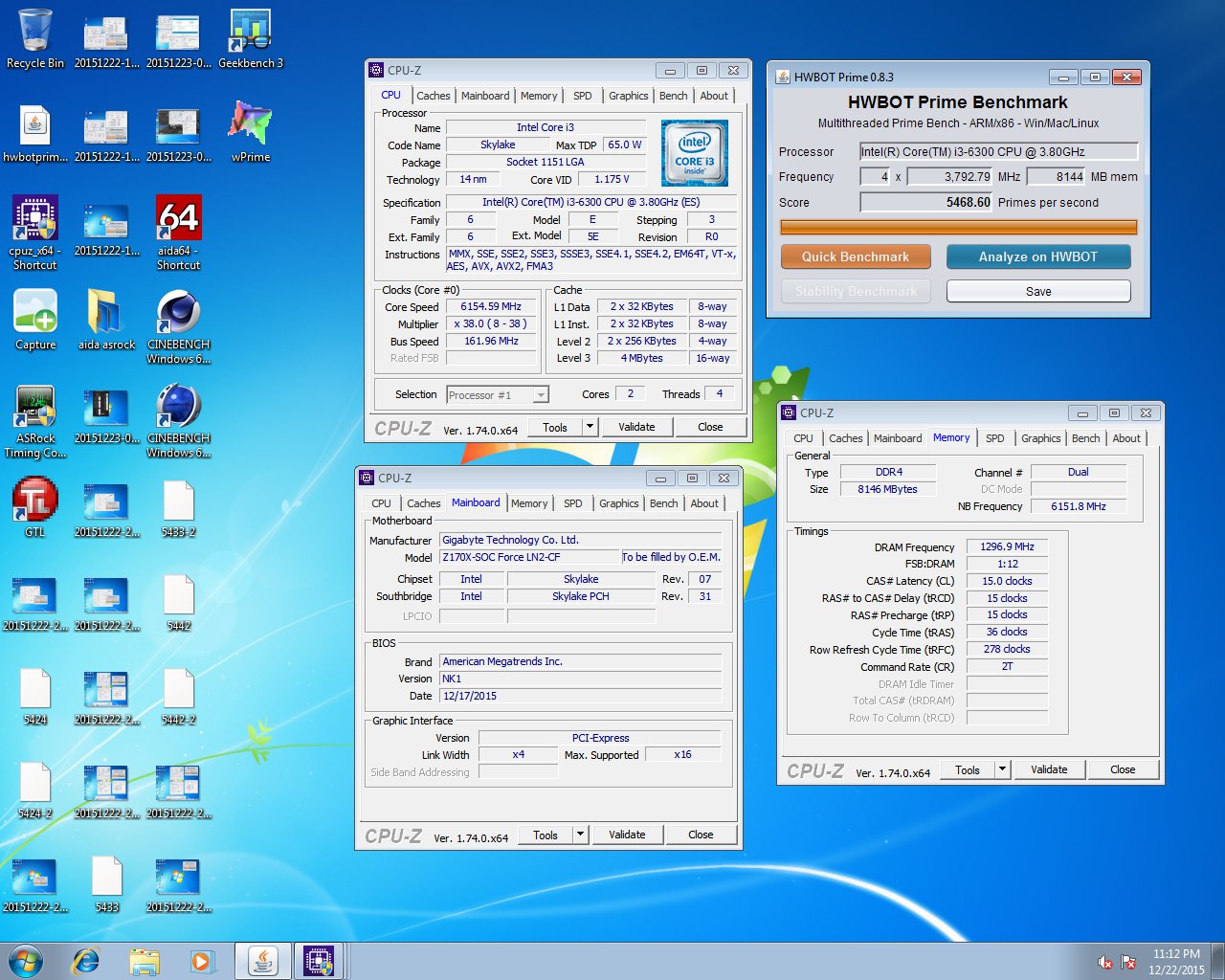The height and width of the screenshot is (980, 1225).
Task: Switch to Caches tab in CPU window
Action: click(x=433, y=96)
